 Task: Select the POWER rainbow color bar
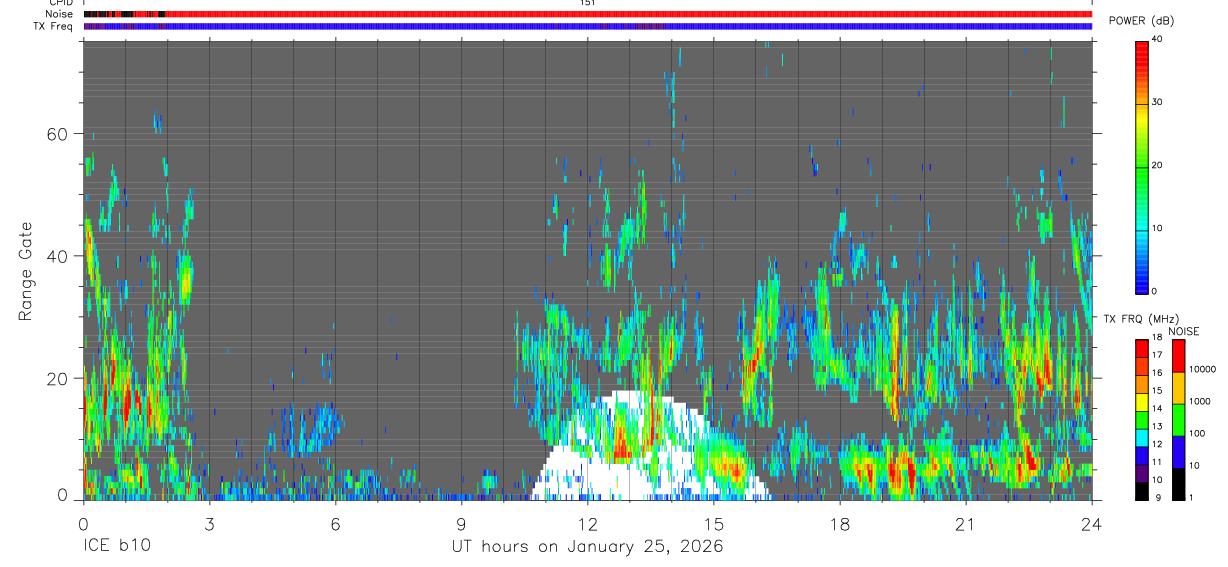[x=1142, y=166]
